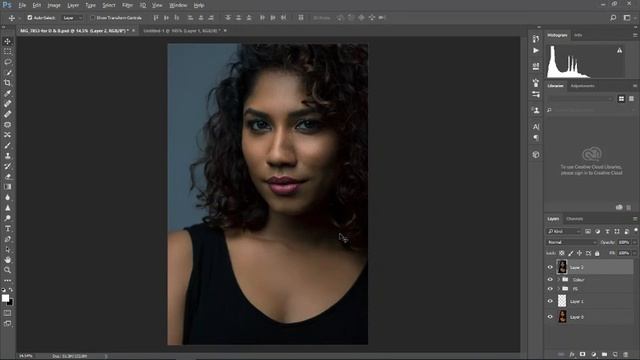The width and height of the screenshot is (640, 360).
Task: Click the histogram cached data warning icon
Action: click(620, 51)
